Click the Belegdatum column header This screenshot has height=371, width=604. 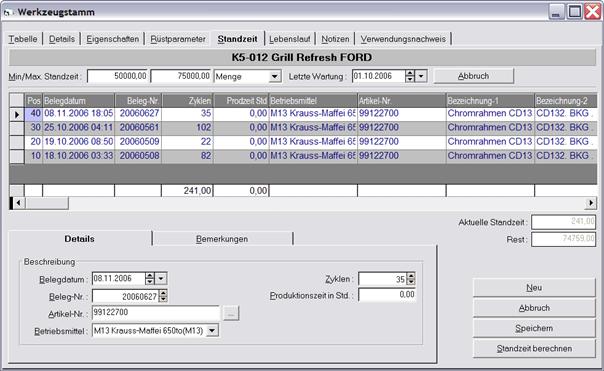[78, 101]
